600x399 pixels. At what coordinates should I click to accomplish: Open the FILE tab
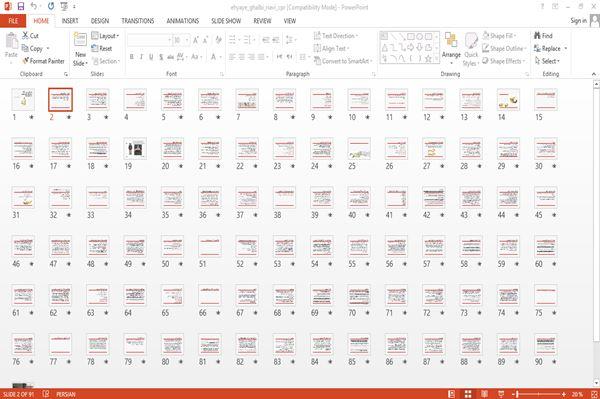coord(13,21)
